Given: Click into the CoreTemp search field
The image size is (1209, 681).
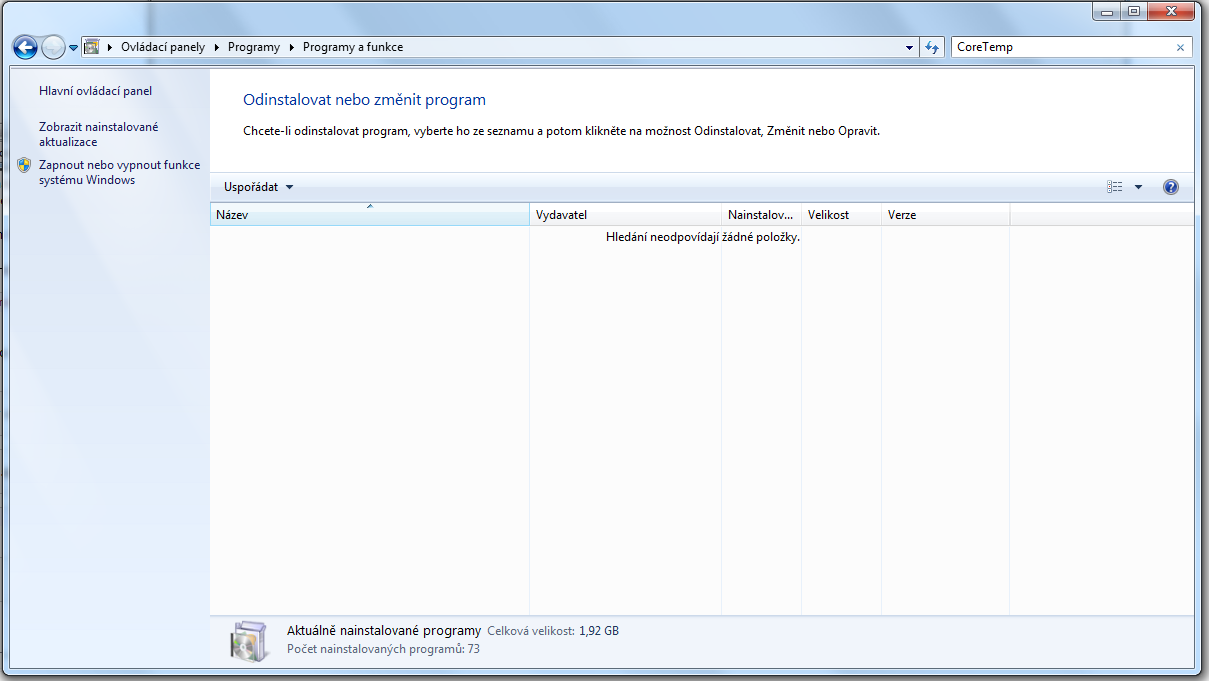Looking at the screenshot, I should (1063, 47).
